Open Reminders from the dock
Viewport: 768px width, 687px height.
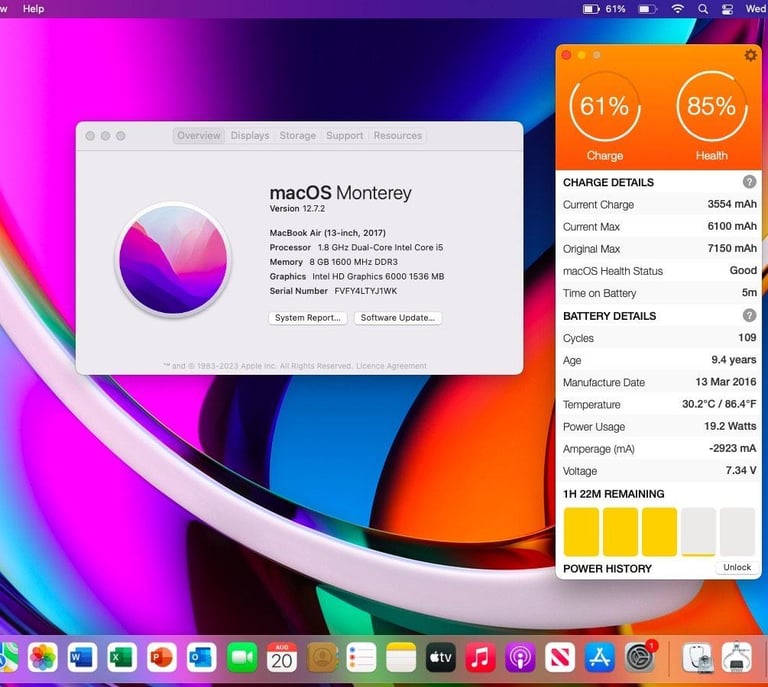coord(361,657)
